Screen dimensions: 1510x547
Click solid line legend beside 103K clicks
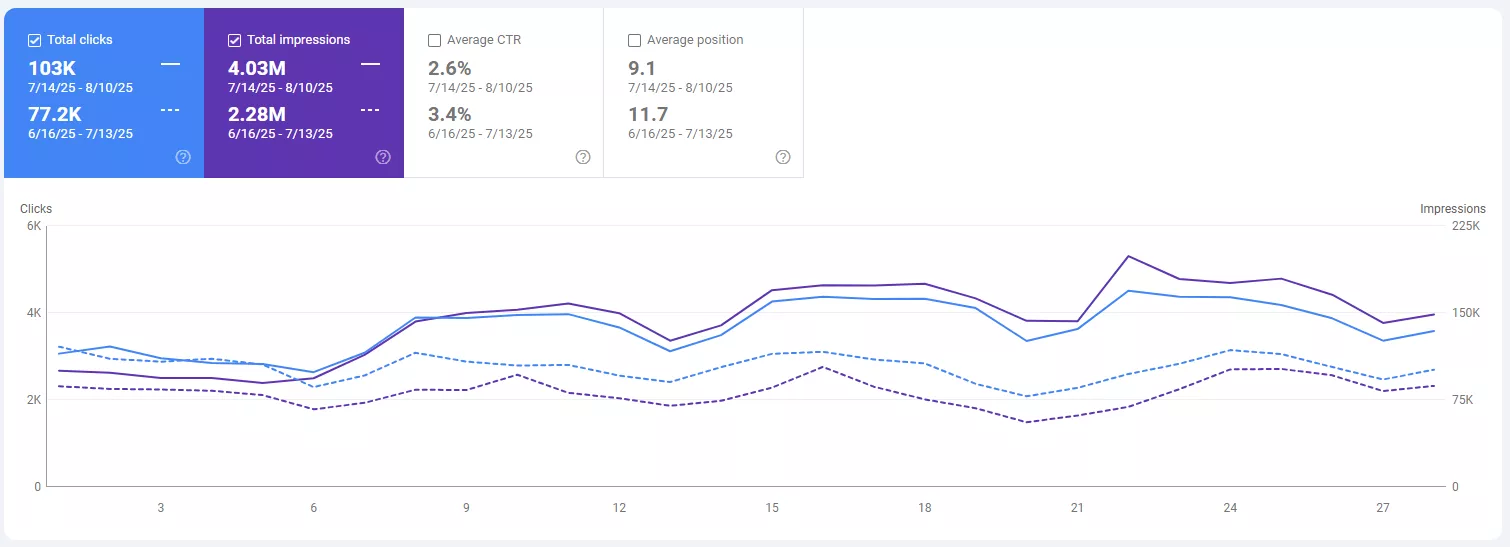coord(170,64)
